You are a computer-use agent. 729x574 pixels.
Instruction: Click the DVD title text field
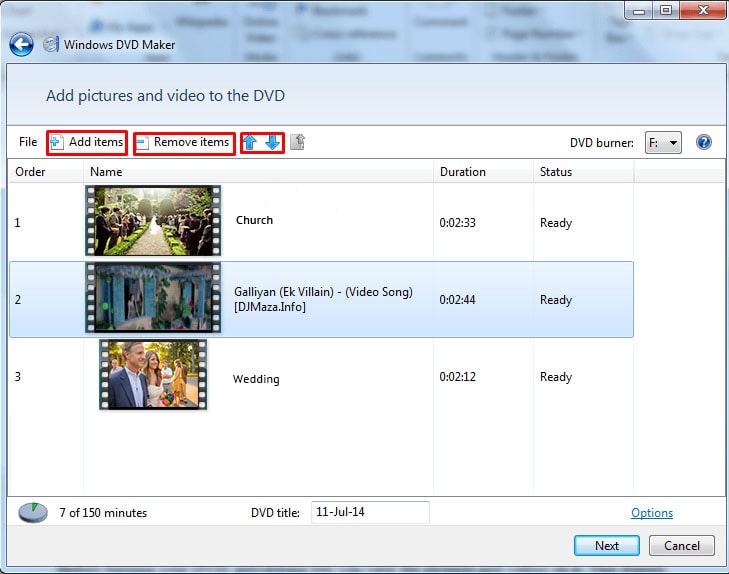point(370,512)
